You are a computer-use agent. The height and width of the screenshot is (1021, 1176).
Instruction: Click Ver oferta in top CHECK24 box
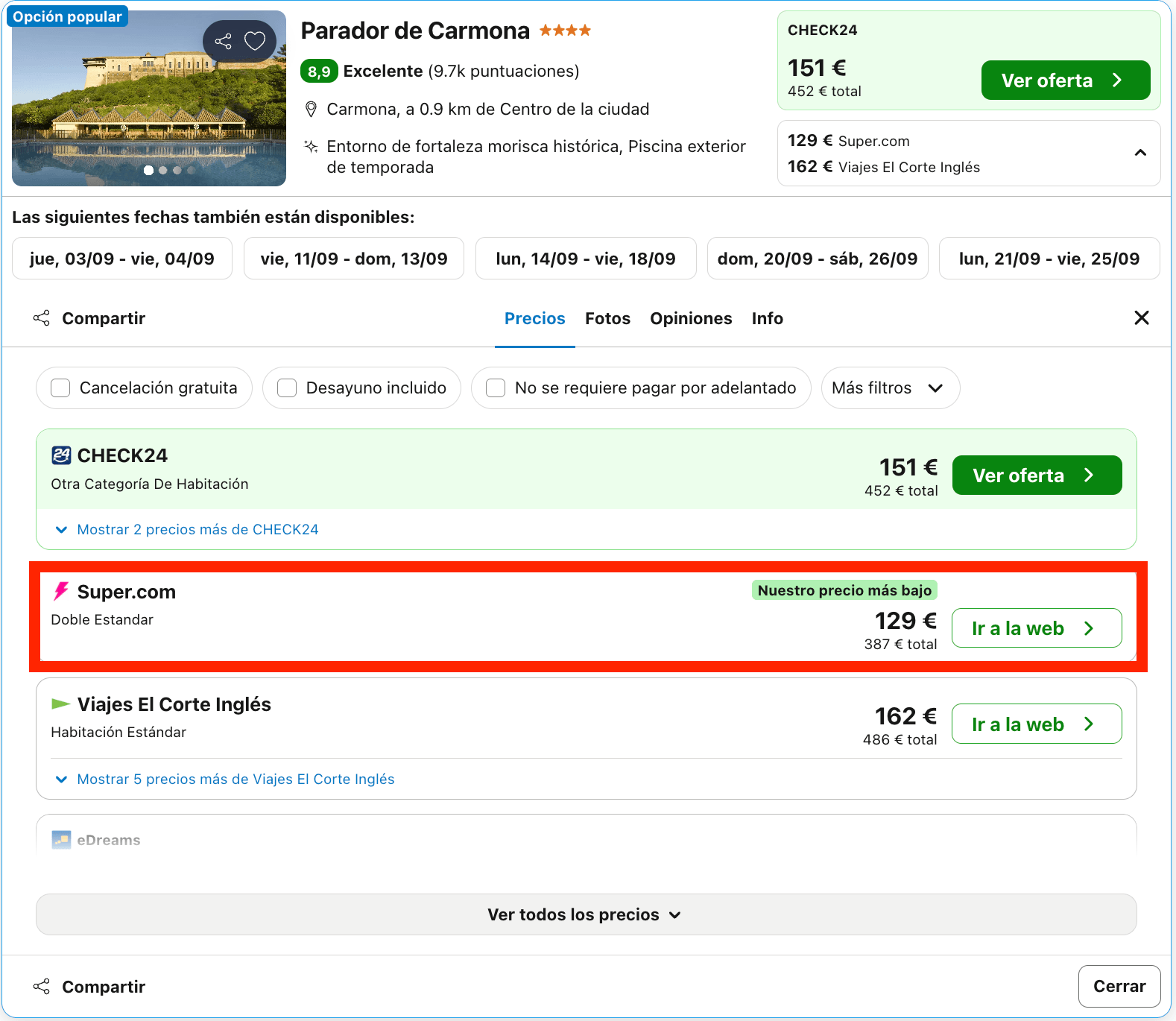(x=1065, y=80)
